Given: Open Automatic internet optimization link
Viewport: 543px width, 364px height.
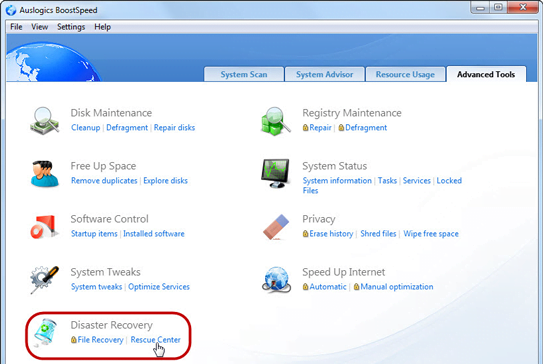Looking at the screenshot, I should (328, 286).
